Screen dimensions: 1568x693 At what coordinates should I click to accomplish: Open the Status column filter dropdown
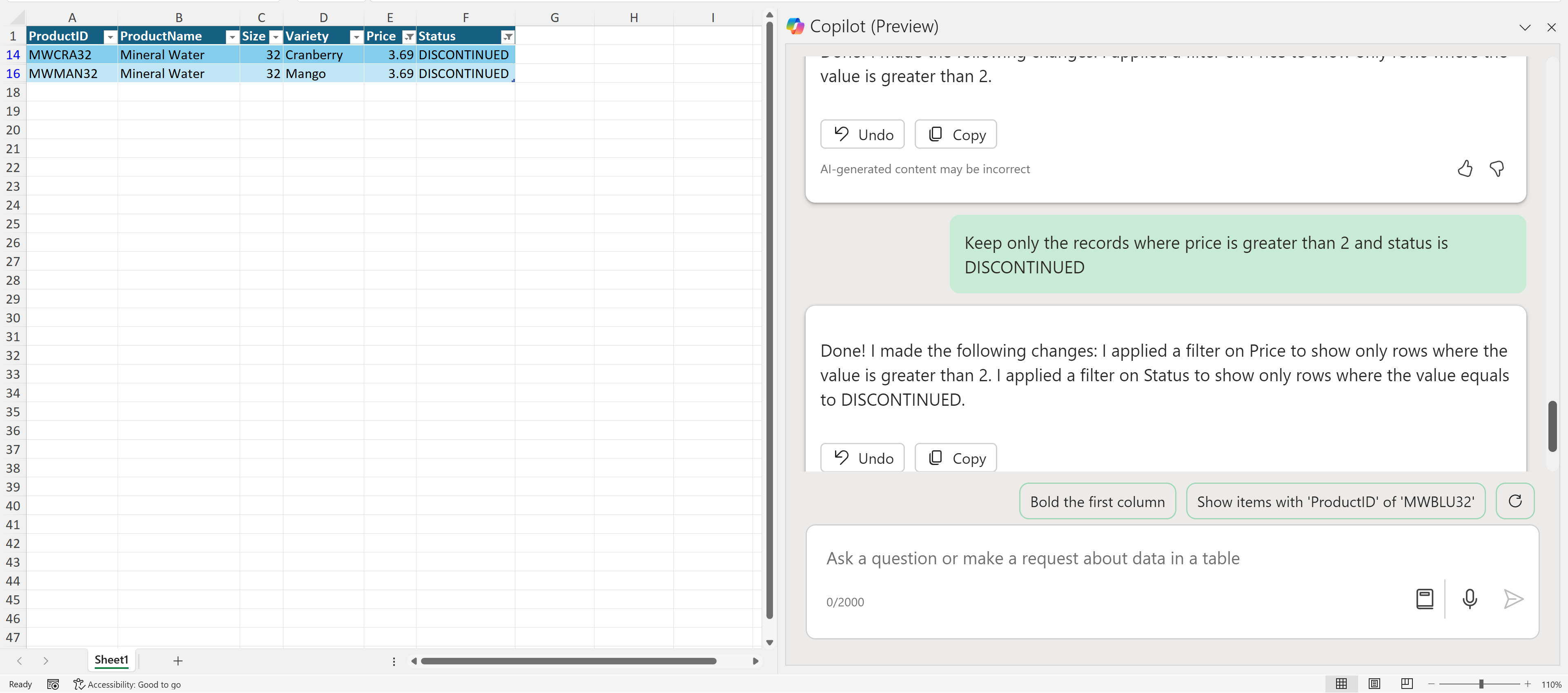[508, 37]
